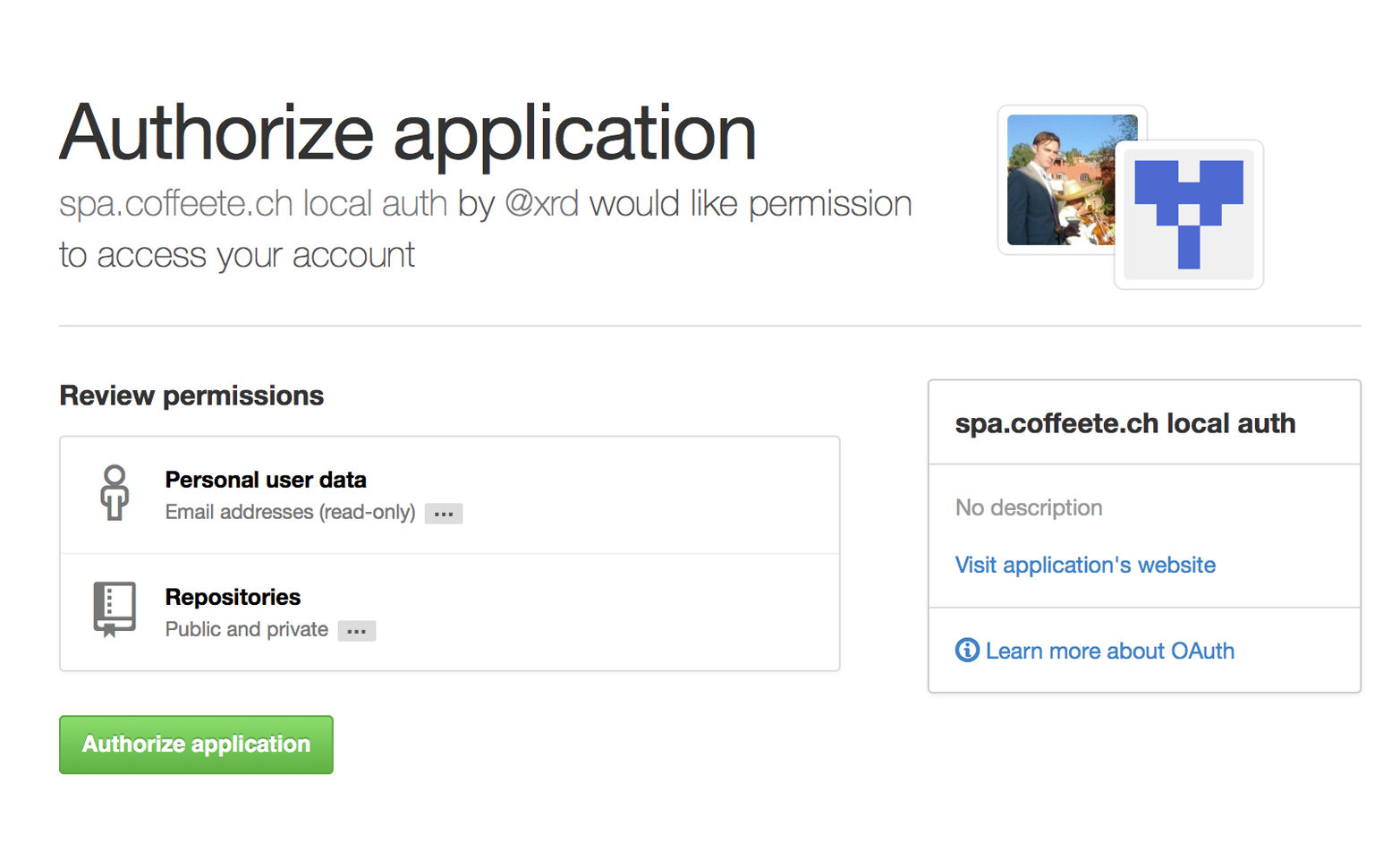1400x843 pixels.
Task: Click the repository book icon
Action: [115, 609]
